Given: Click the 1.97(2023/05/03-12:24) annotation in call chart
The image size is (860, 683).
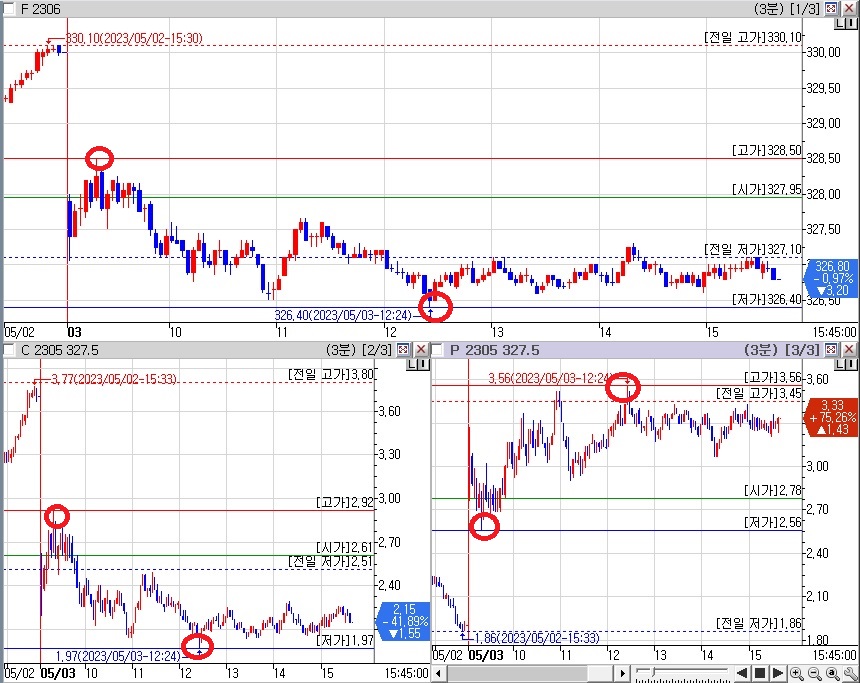Looking at the screenshot, I should click(118, 656).
